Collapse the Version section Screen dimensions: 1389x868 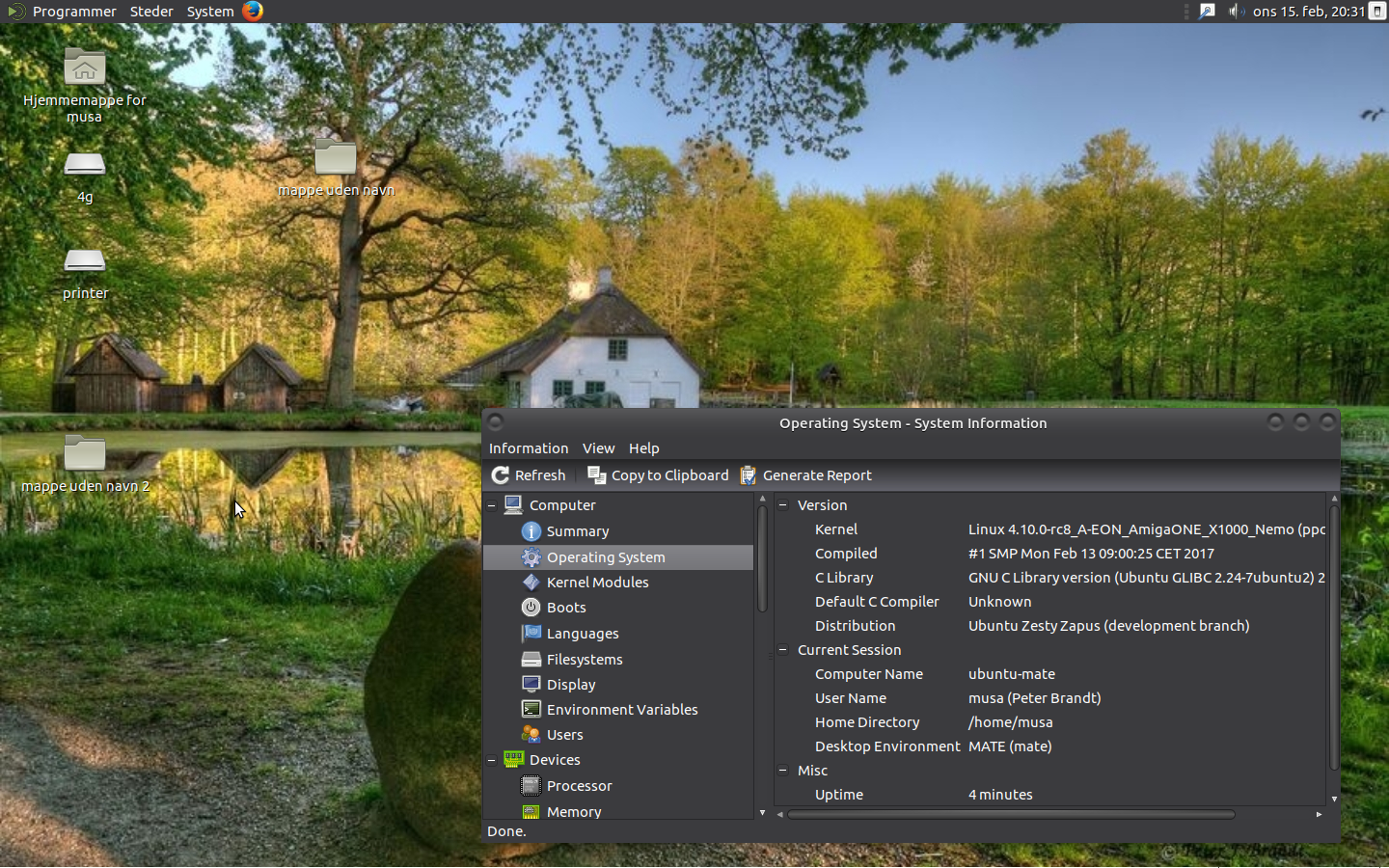[783, 505]
